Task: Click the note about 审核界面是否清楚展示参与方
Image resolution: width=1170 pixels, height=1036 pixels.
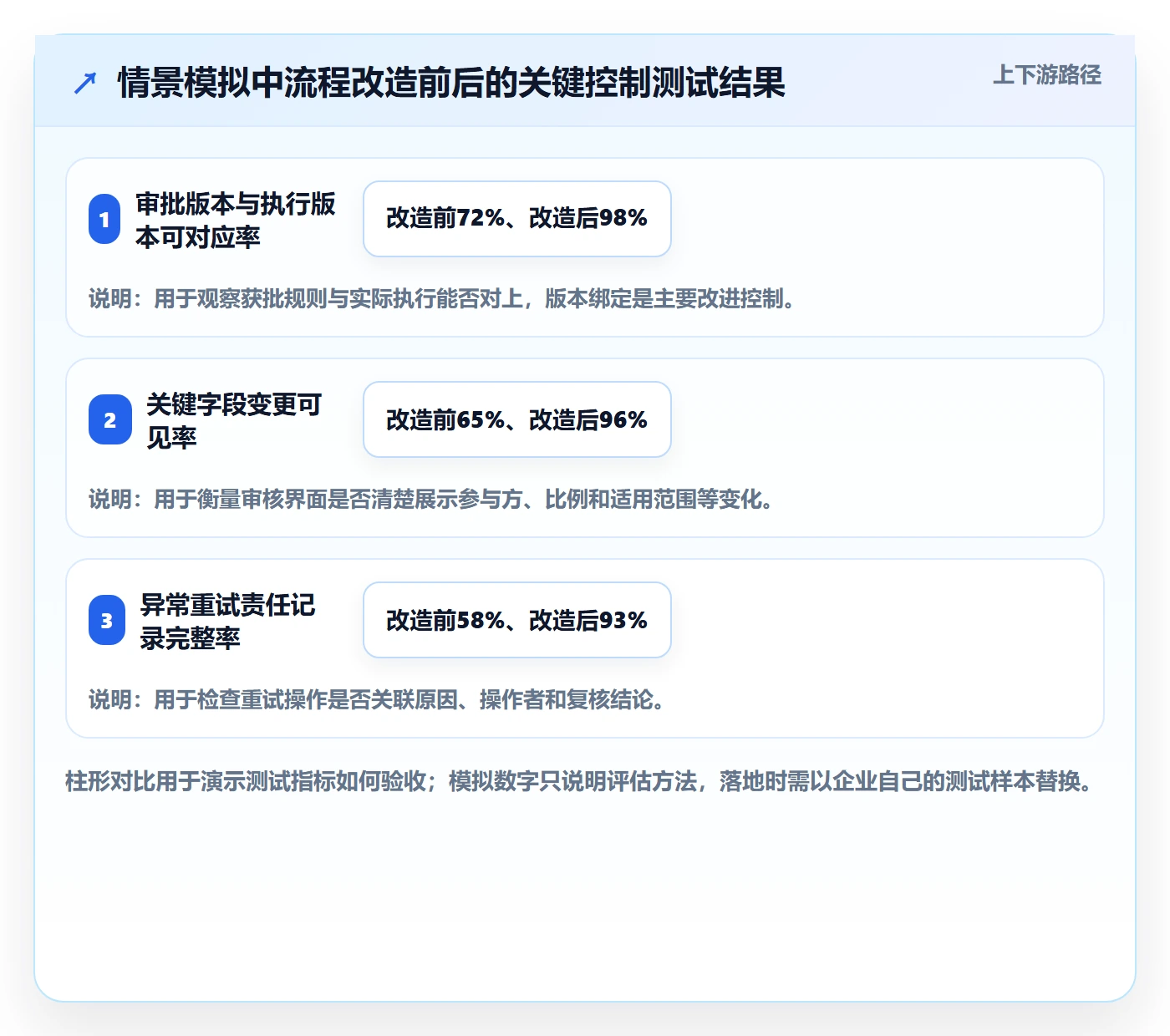Action: 430,499
